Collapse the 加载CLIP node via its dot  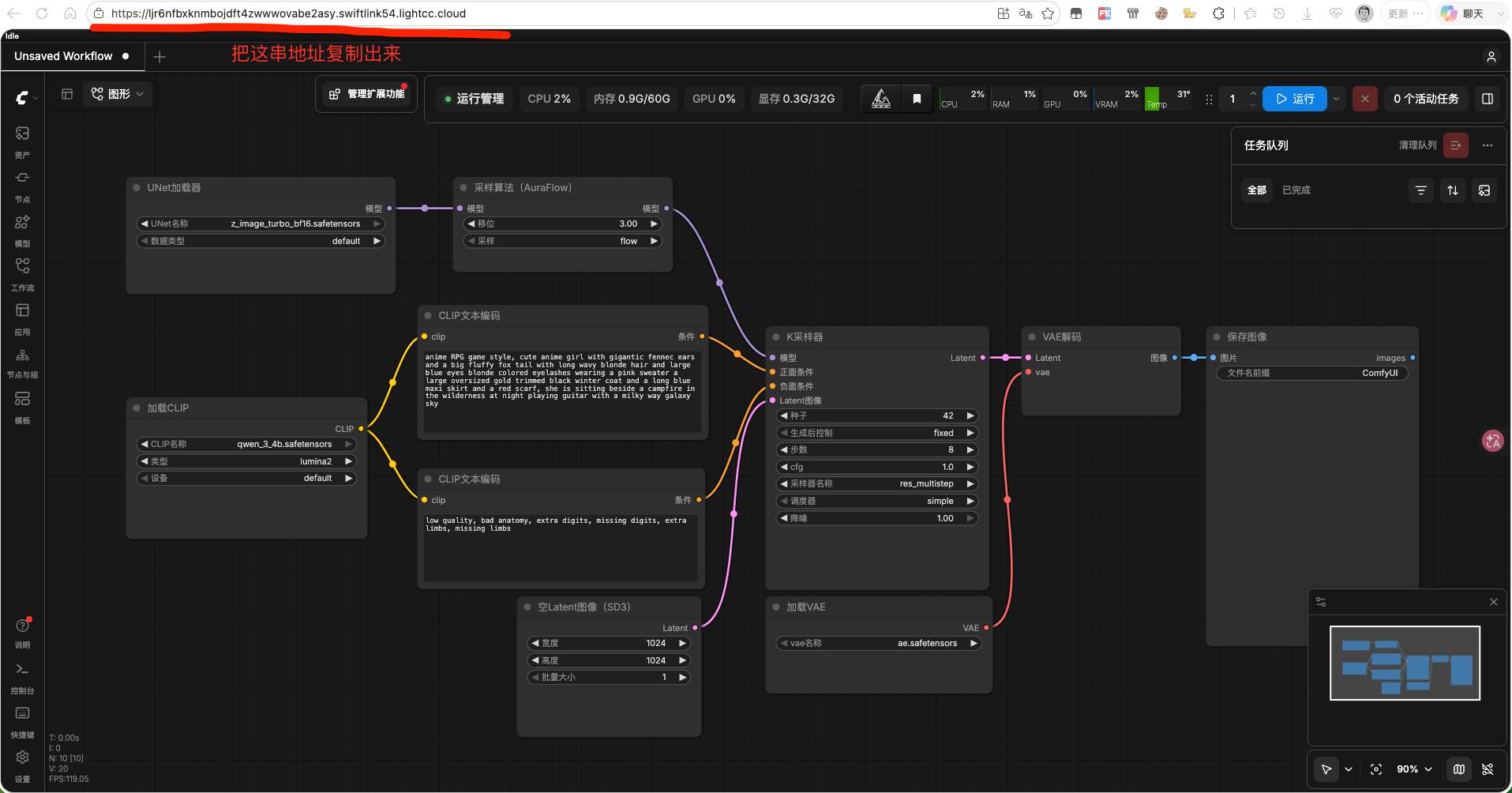[x=137, y=408]
